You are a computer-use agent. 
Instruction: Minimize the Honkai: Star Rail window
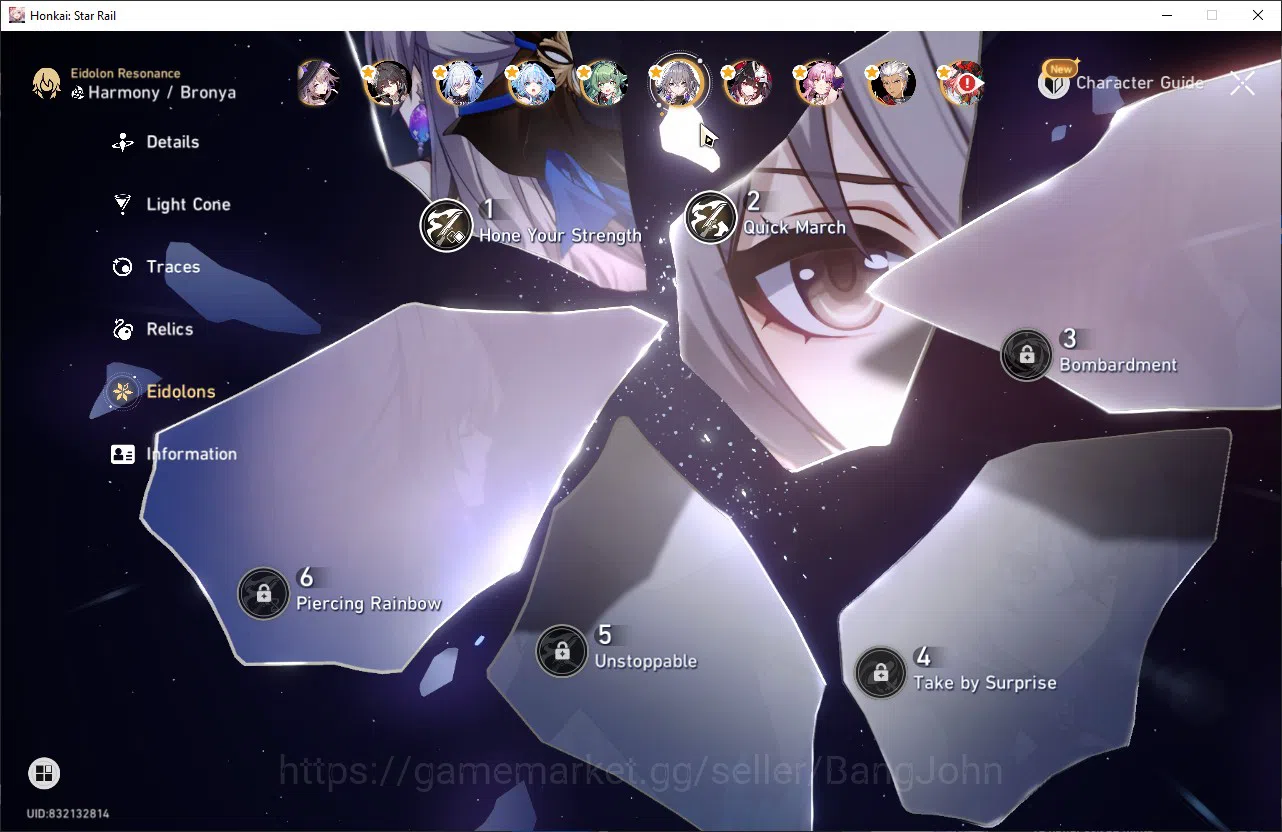coord(1166,15)
